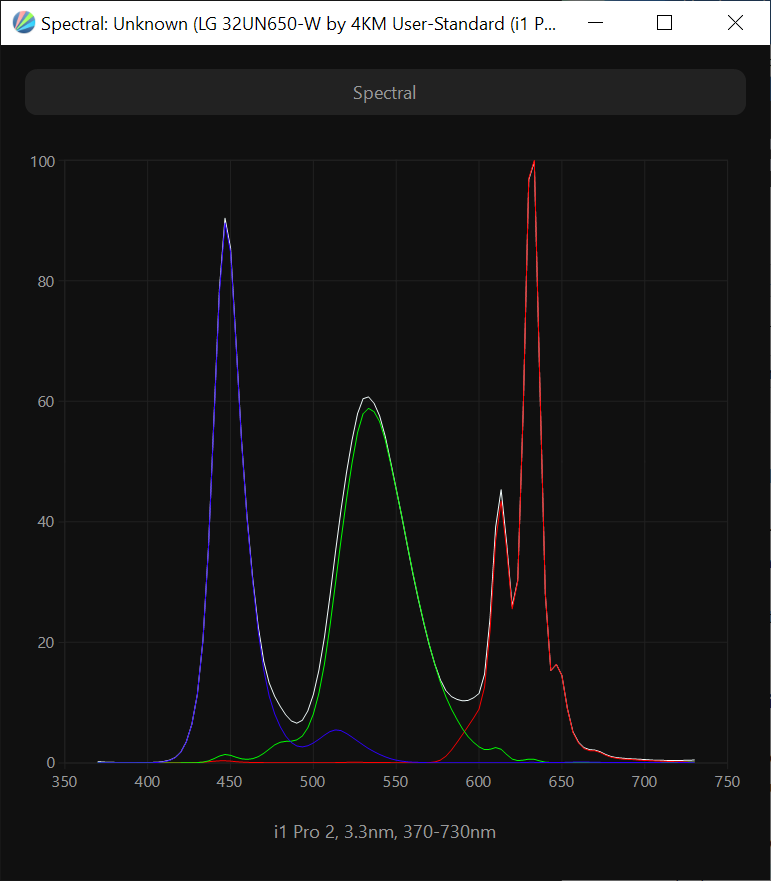Click the i1 Pro 2 instrument caption text

[x=384, y=832]
